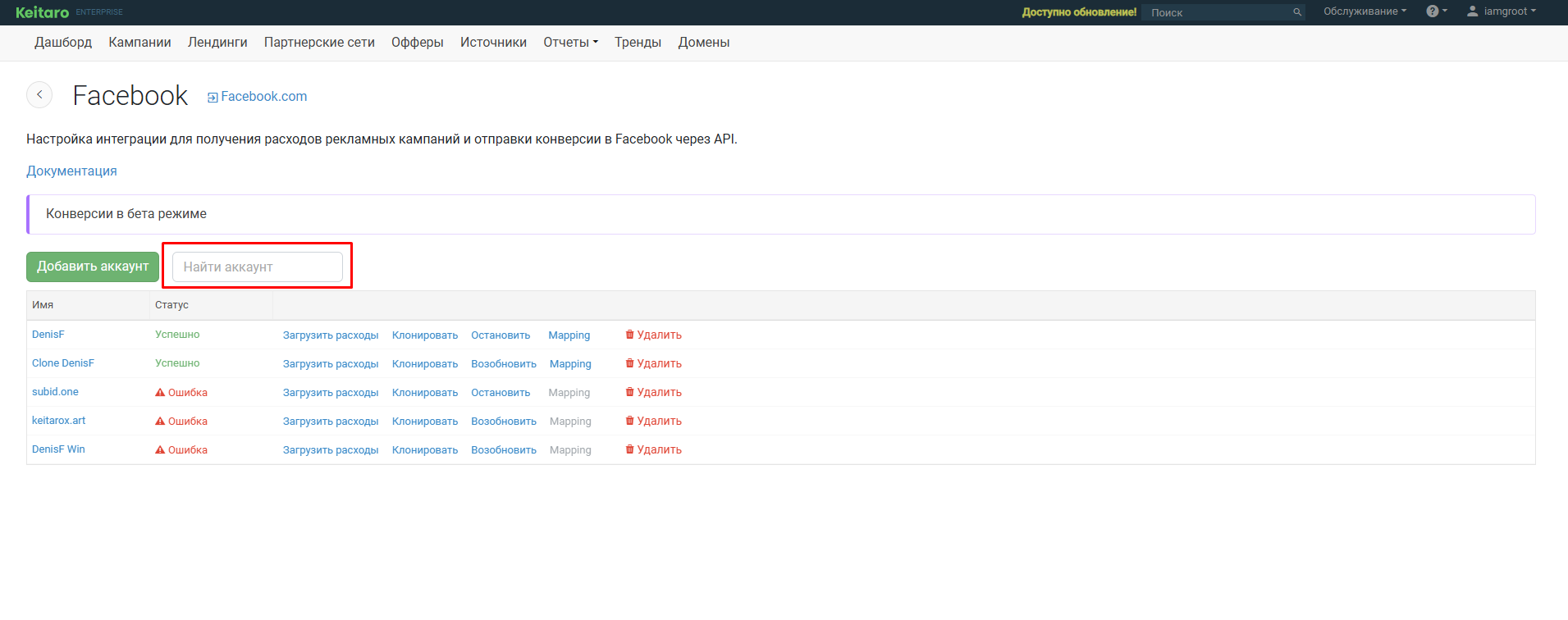The height and width of the screenshot is (620, 1568).
Task: Click greyed Mapping in keitarox.art row
Action: point(570,422)
